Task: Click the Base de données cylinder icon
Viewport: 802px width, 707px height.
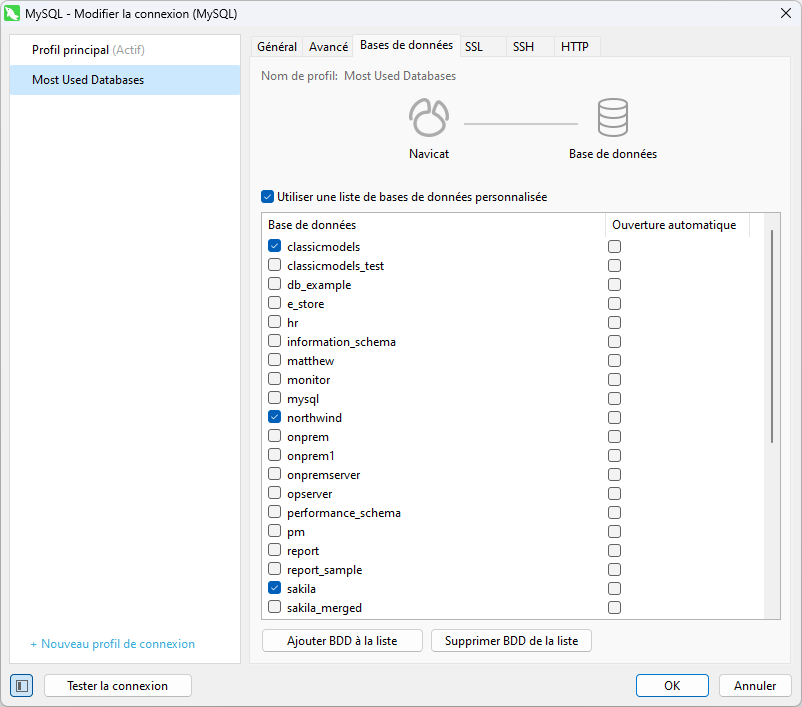Action: (612, 118)
